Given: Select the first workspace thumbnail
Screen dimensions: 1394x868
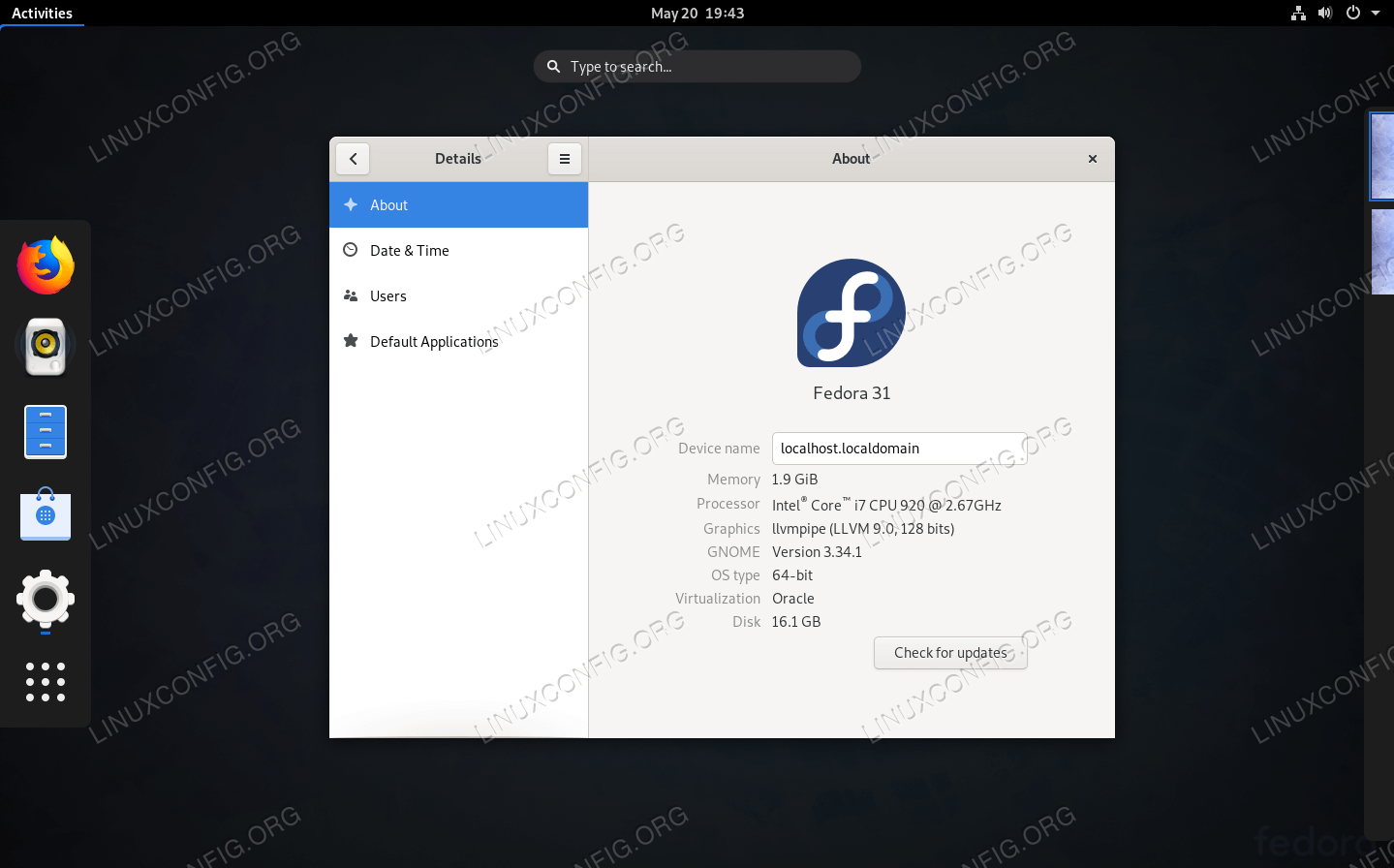Looking at the screenshot, I should [1382, 156].
